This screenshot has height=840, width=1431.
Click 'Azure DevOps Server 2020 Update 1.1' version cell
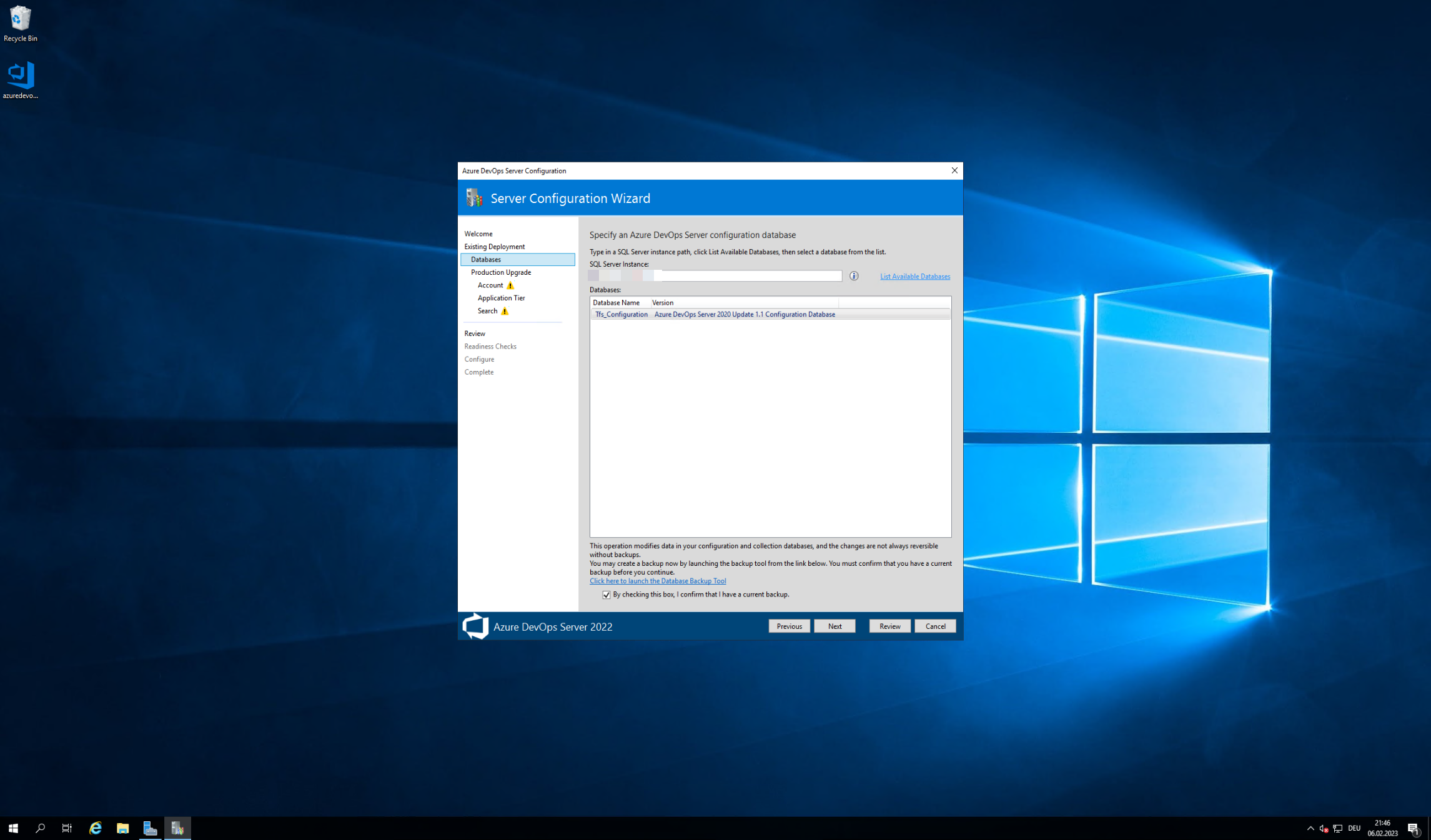click(x=745, y=314)
